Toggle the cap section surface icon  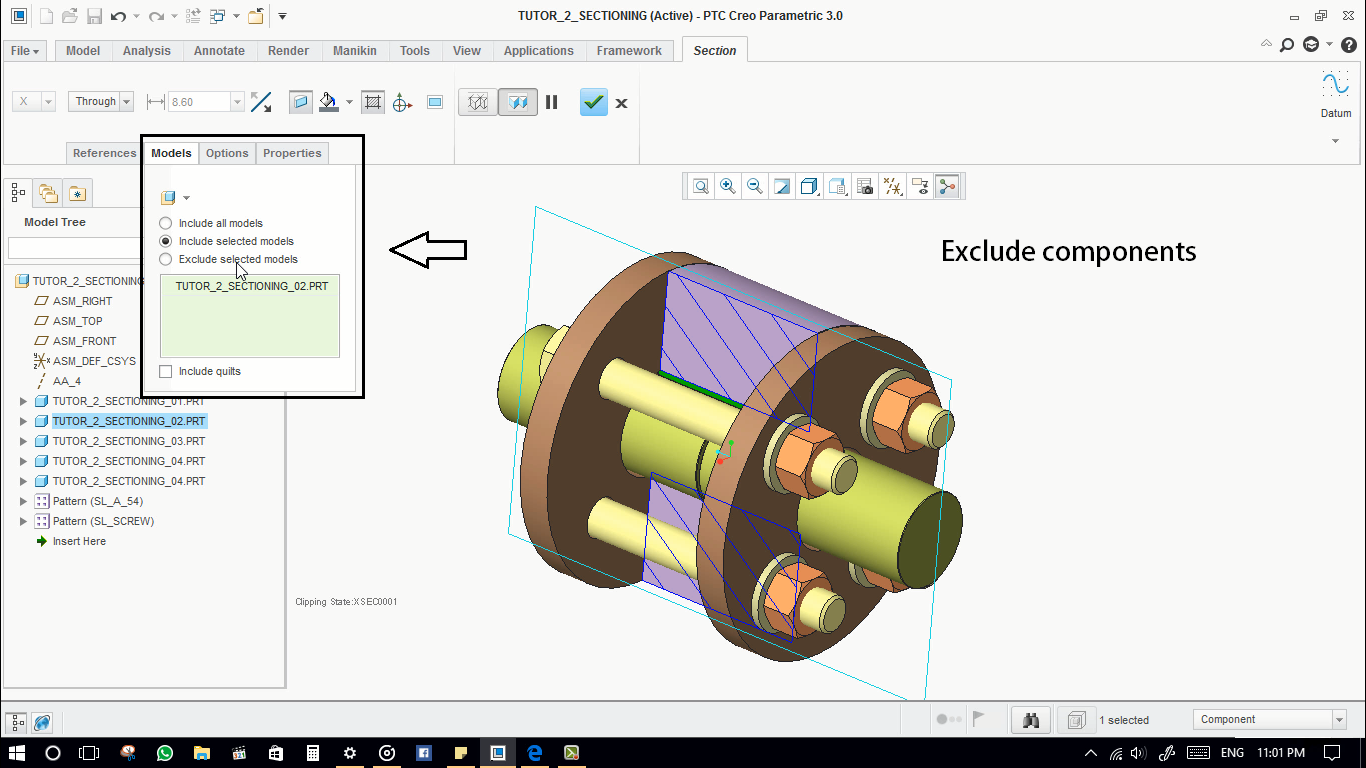[300, 102]
